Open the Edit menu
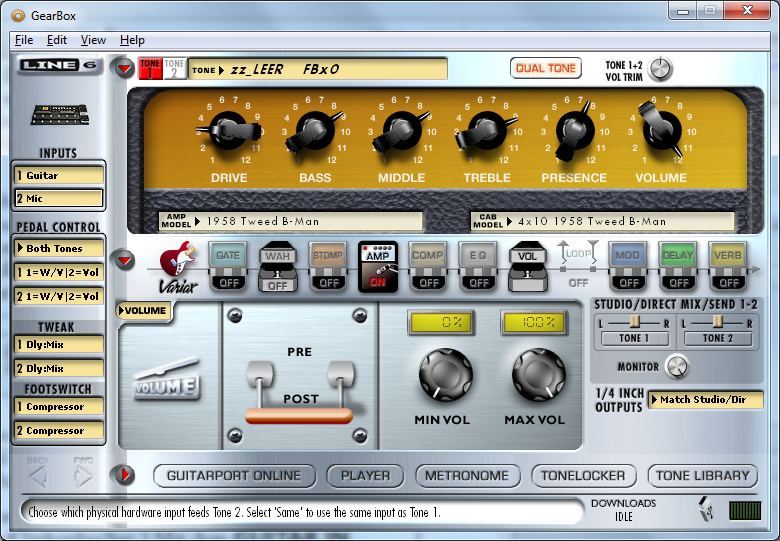 57,40
